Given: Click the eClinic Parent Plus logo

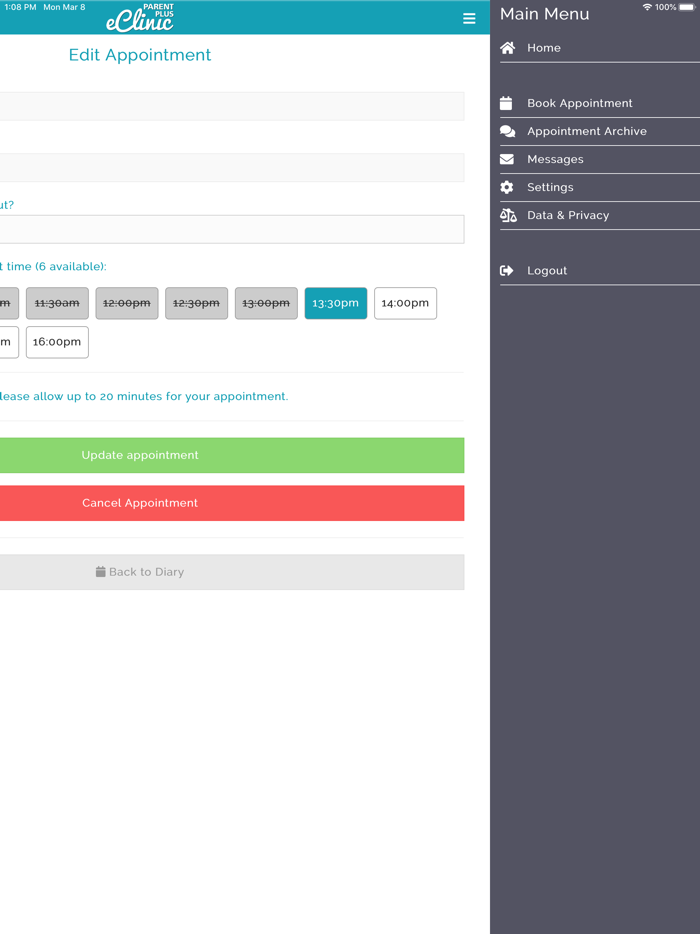Looking at the screenshot, I should pos(140,17).
